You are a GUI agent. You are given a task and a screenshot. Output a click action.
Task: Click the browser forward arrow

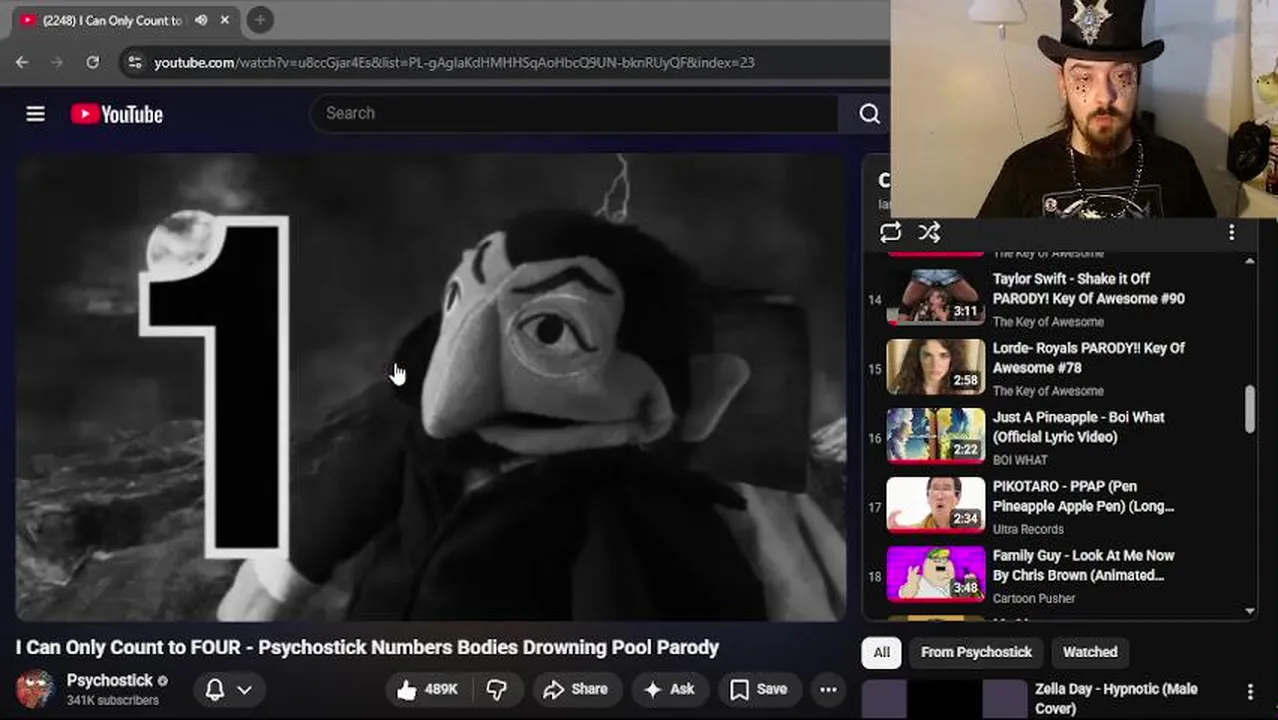pos(57,62)
